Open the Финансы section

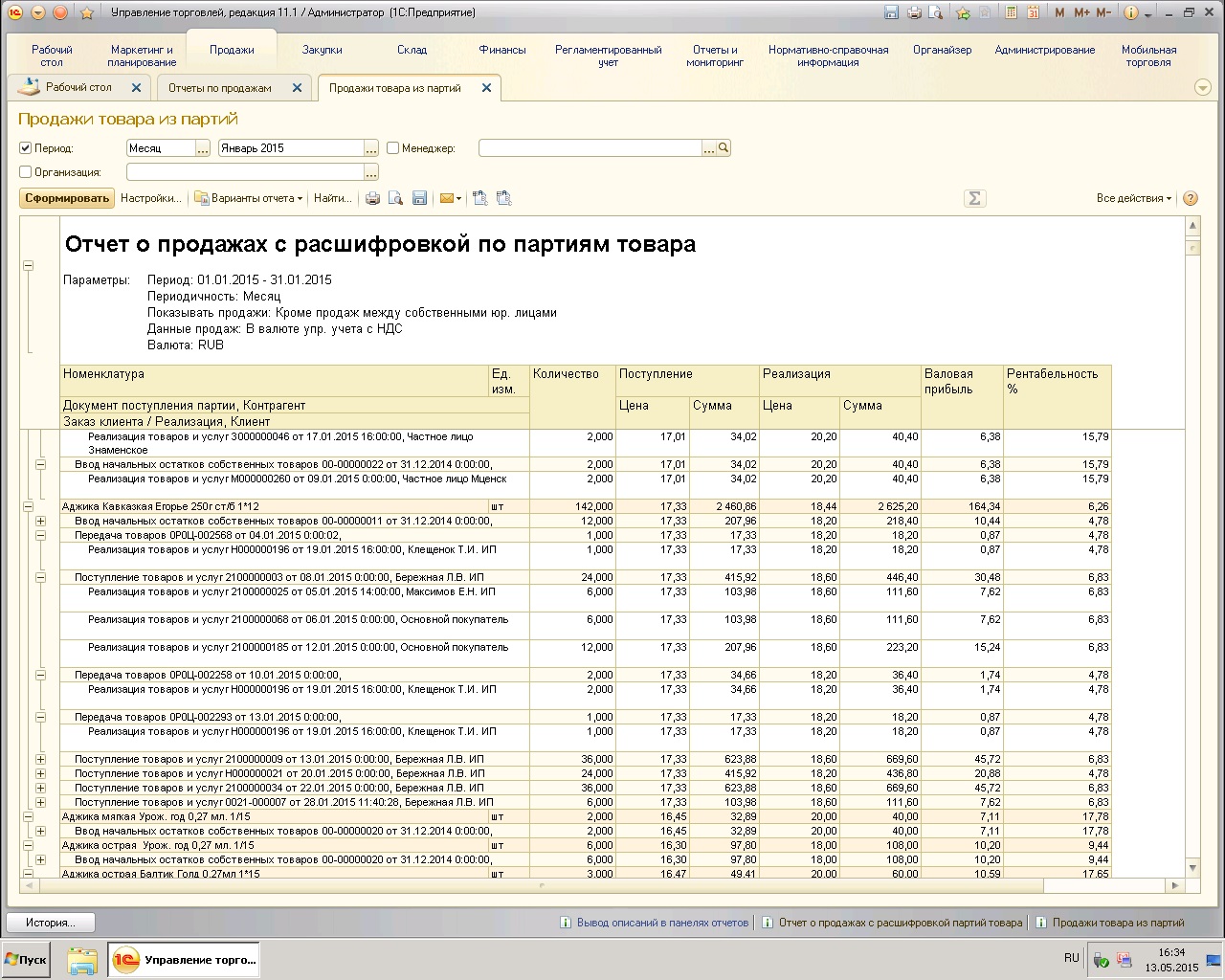point(502,50)
